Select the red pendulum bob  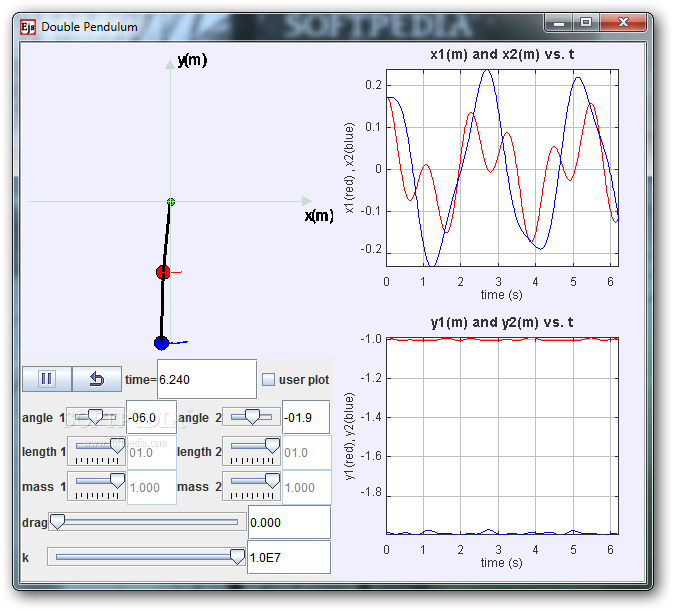pos(163,272)
